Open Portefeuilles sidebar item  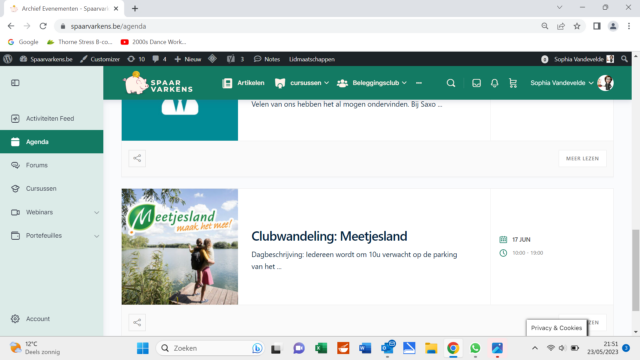click(x=44, y=236)
